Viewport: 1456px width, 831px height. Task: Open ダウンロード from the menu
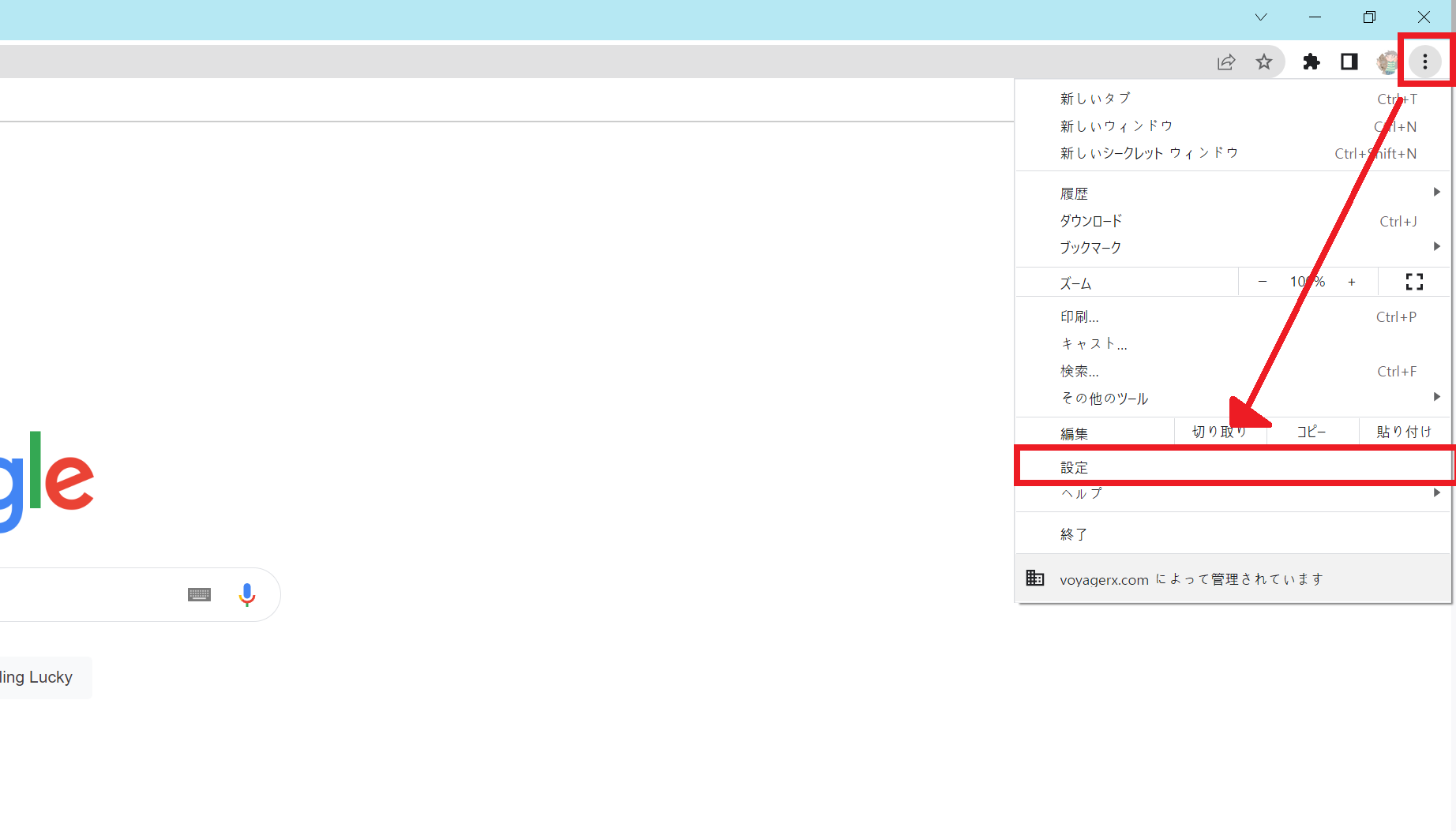(1233, 221)
